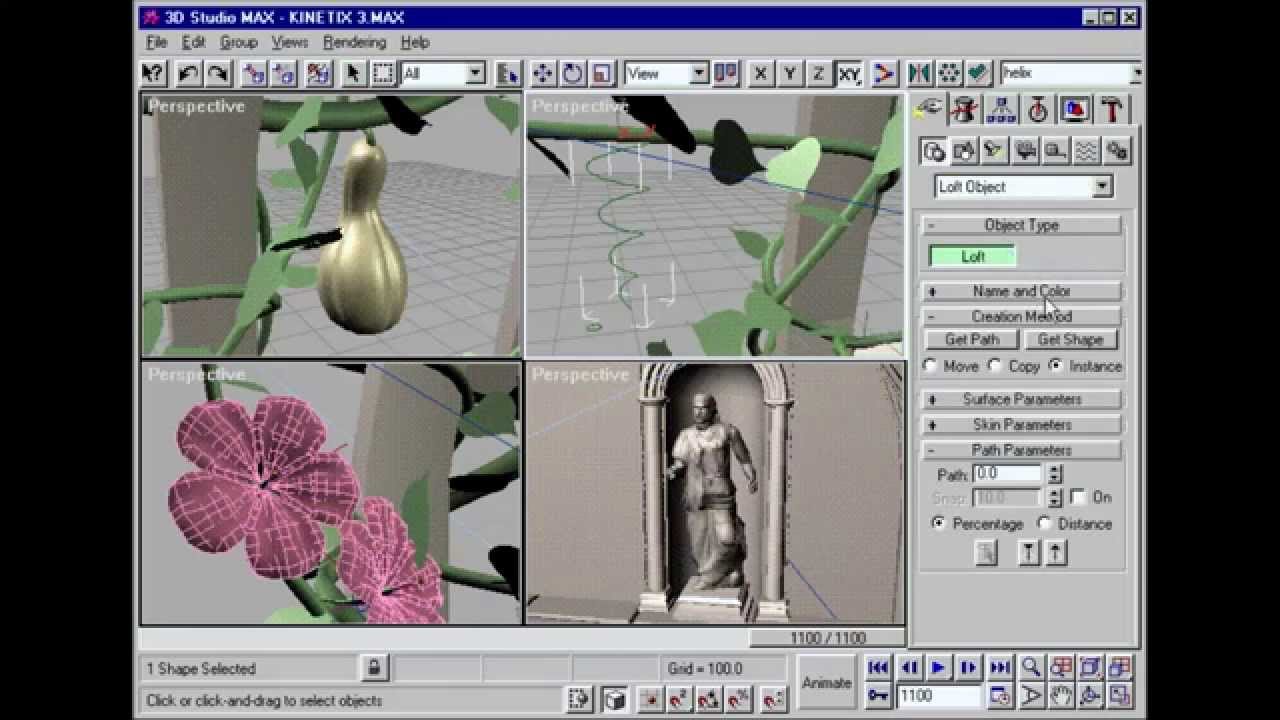Viewport: 1280px width, 720px height.
Task: Click the Array tool icon
Action: [949, 73]
